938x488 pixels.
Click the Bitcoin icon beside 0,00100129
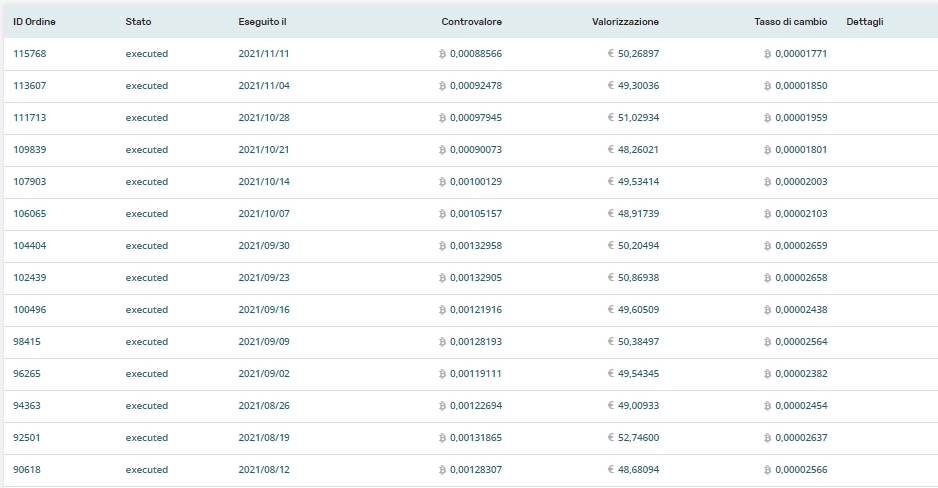point(442,182)
